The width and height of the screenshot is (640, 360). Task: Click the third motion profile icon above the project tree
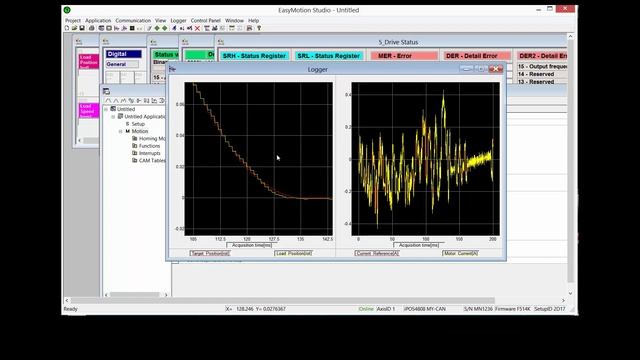coord(123,100)
